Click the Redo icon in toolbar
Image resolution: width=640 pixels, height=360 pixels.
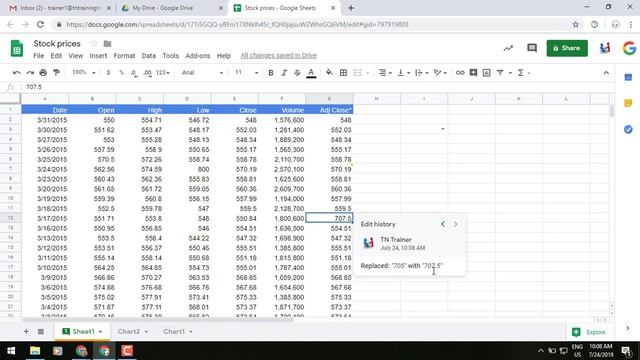[x=30, y=73]
